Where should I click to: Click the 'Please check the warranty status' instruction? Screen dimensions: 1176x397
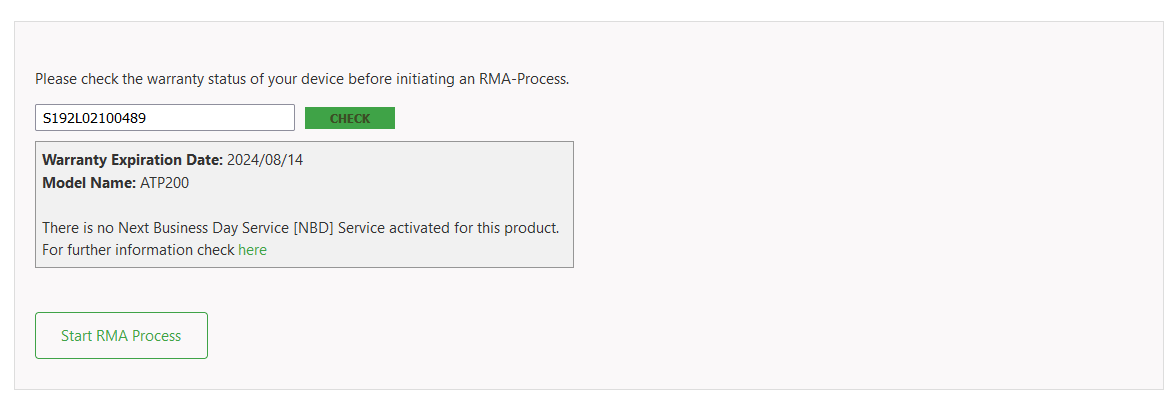click(x=302, y=78)
